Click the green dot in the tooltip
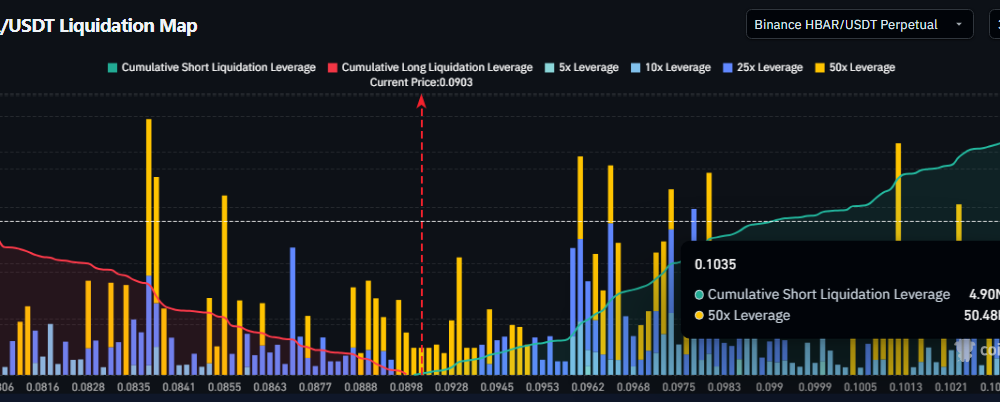 (699, 295)
